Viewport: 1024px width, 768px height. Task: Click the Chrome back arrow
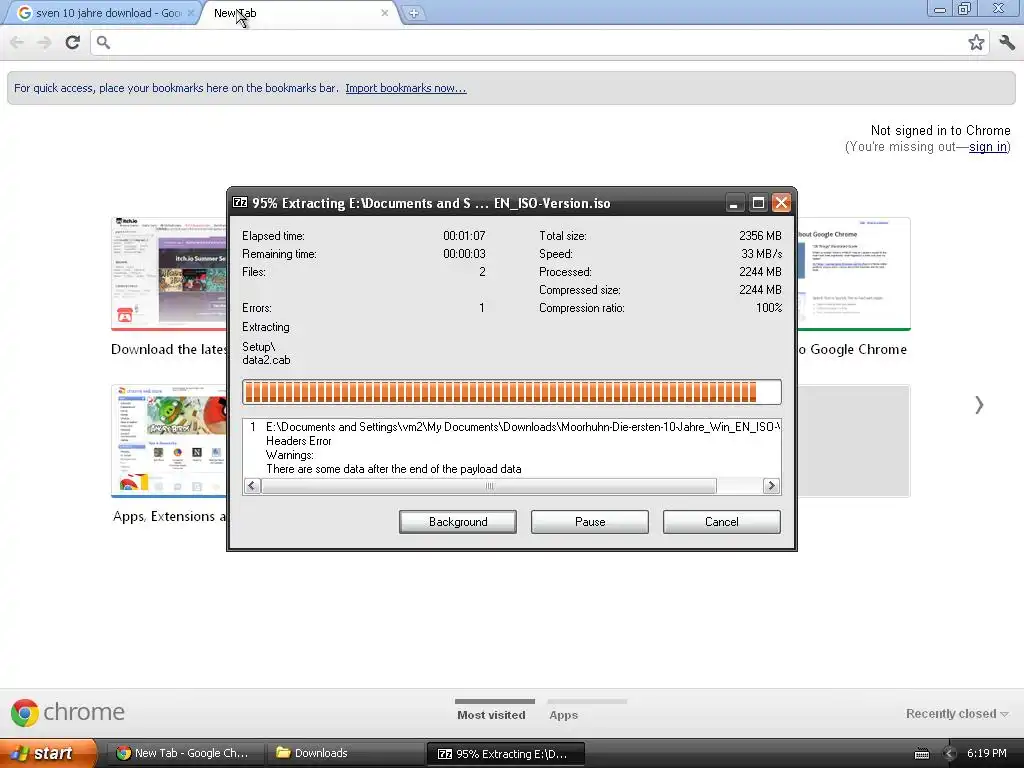[17, 42]
